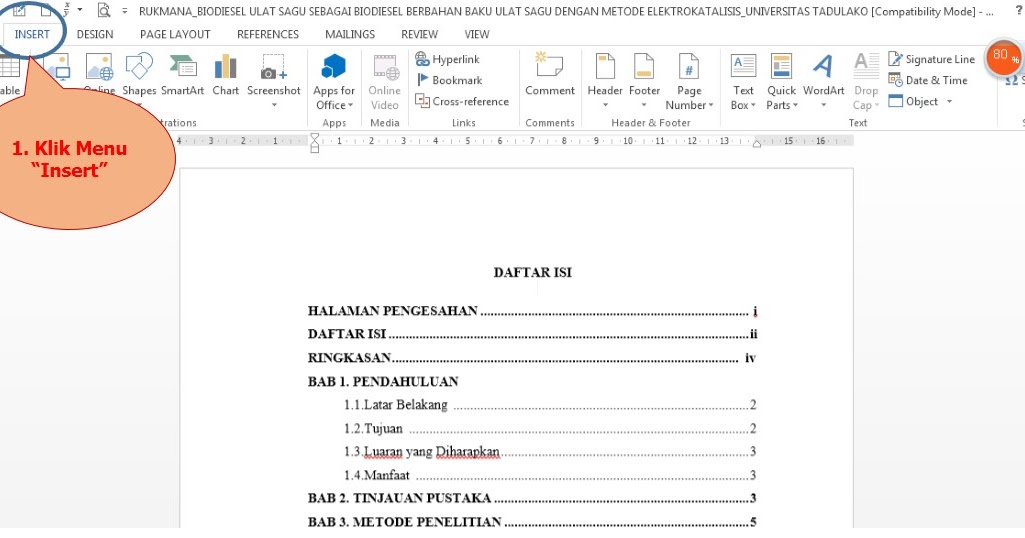Open the WordArt gallery
The width and height of the screenshot is (1025, 538).
[x=824, y=80]
